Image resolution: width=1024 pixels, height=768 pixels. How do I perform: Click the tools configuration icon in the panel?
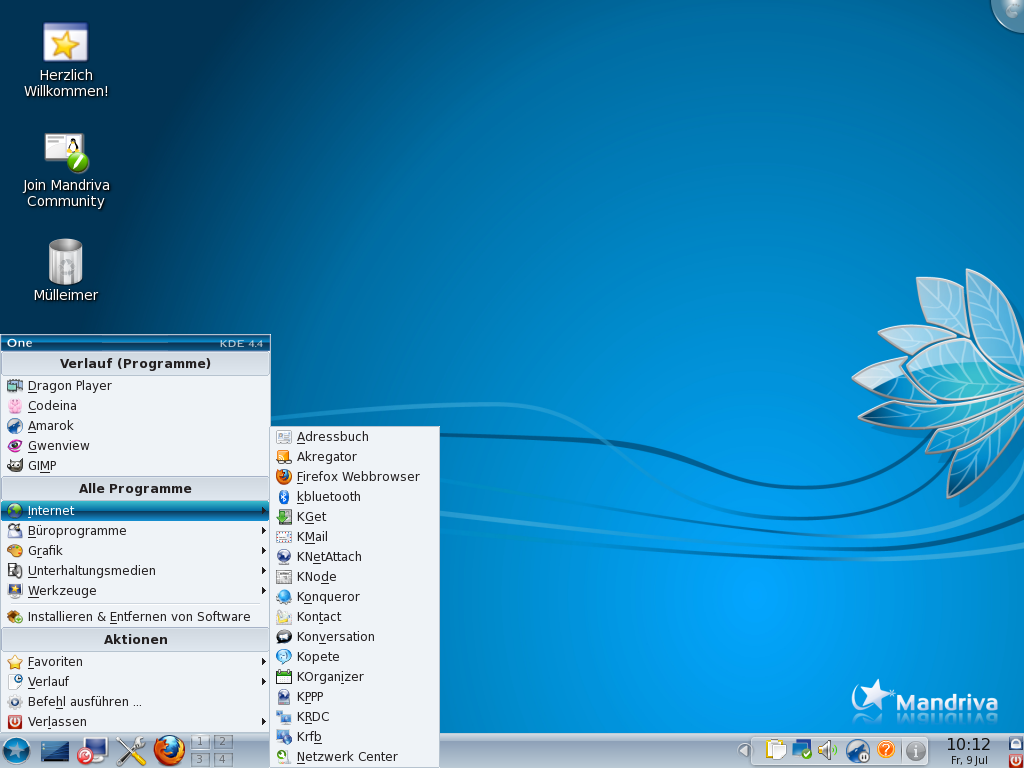click(x=131, y=750)
